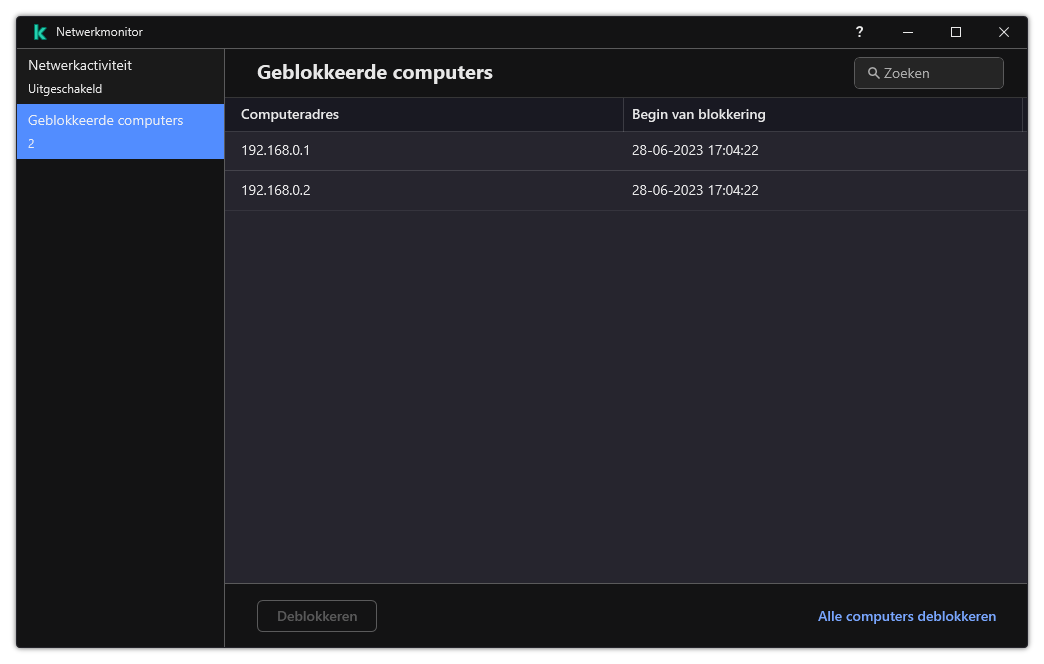The image size is (1044, 664).
Task: Select the Uitgeschakeld label under Netwerkactiviteit
Action: (64, 89)
